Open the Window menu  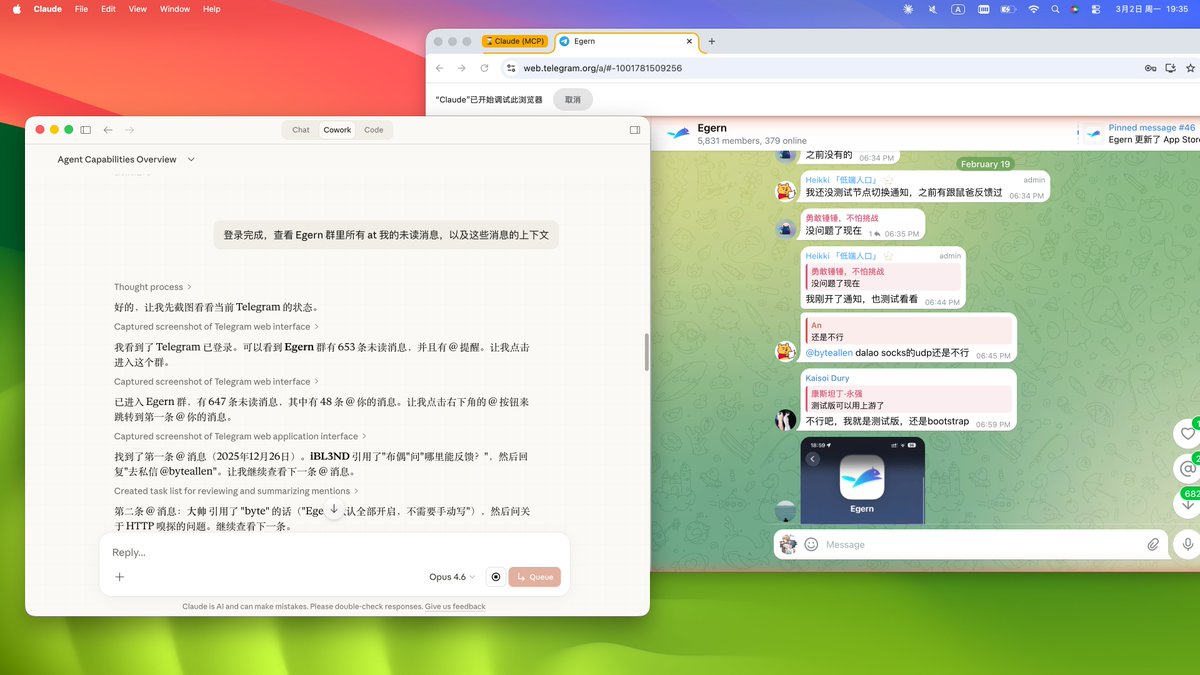coord(175,9)
